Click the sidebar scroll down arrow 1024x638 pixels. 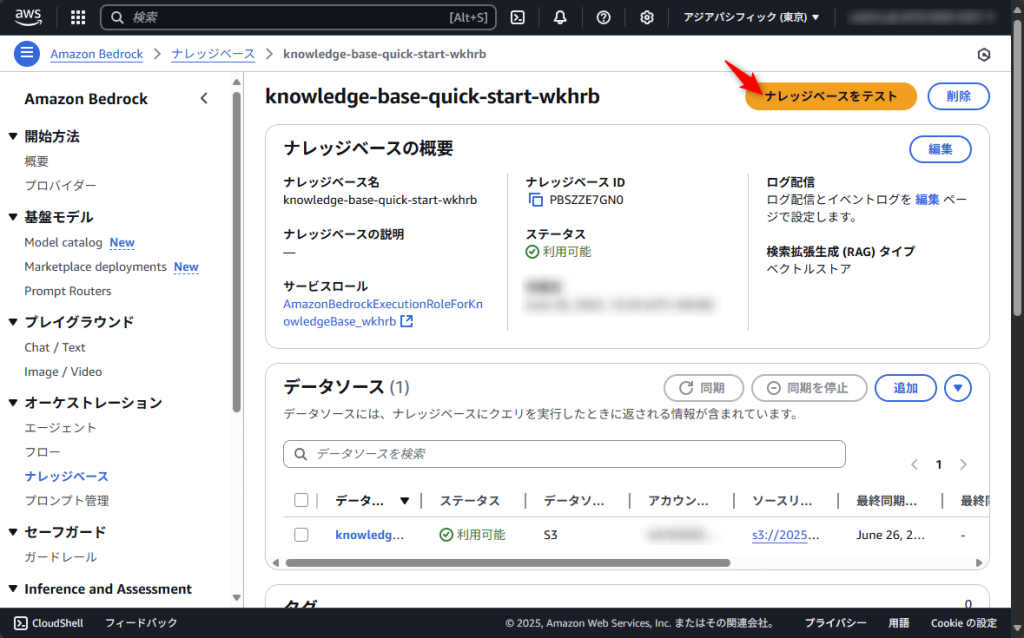click(236, 598)
